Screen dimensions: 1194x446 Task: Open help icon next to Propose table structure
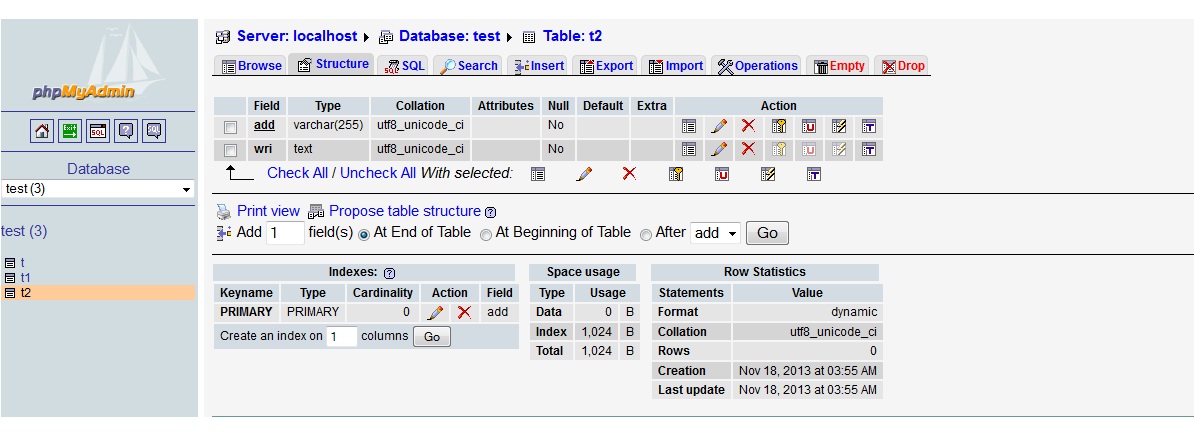(x=490, y=212)
